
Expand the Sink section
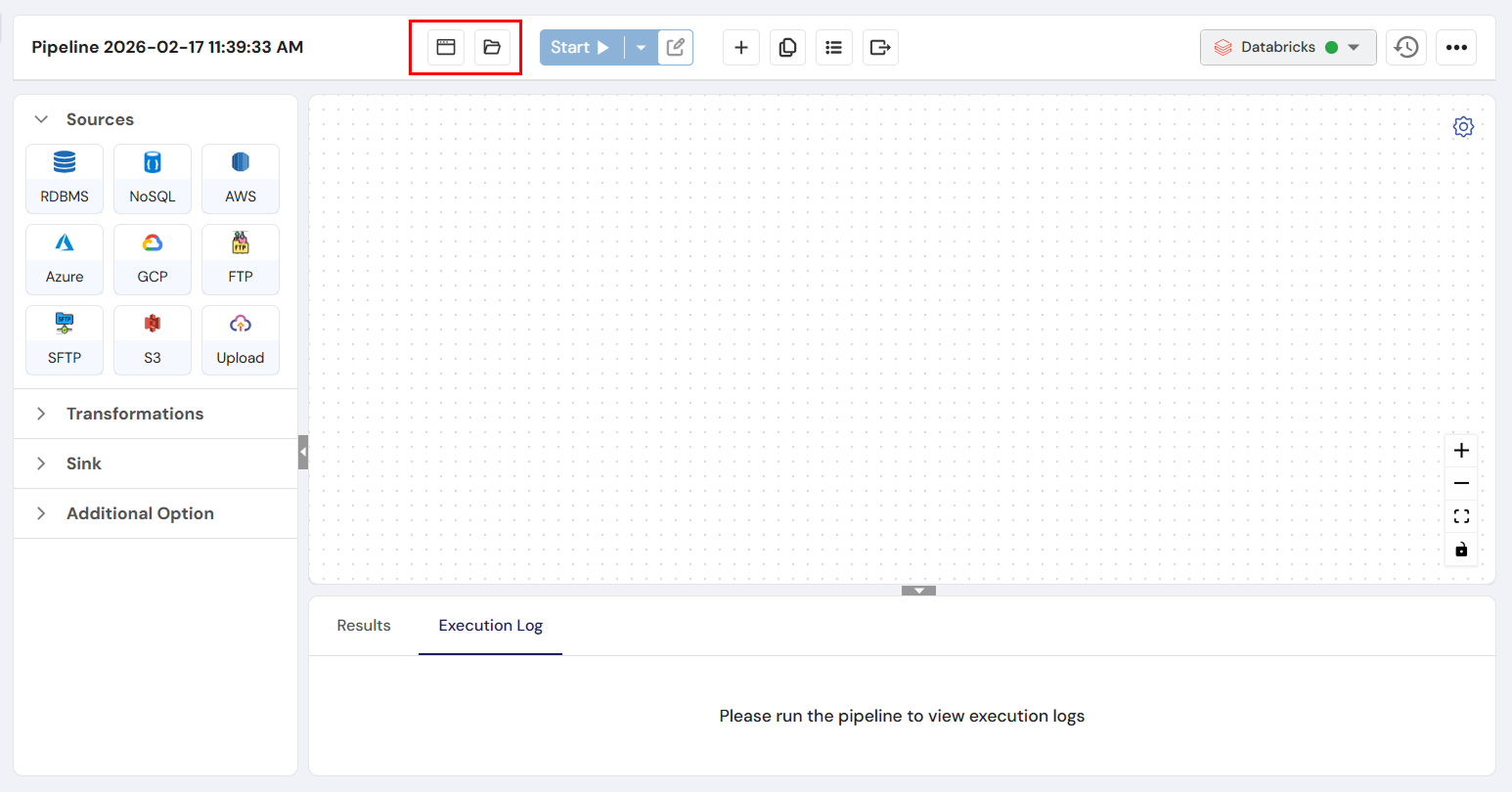tap(84, 463)
